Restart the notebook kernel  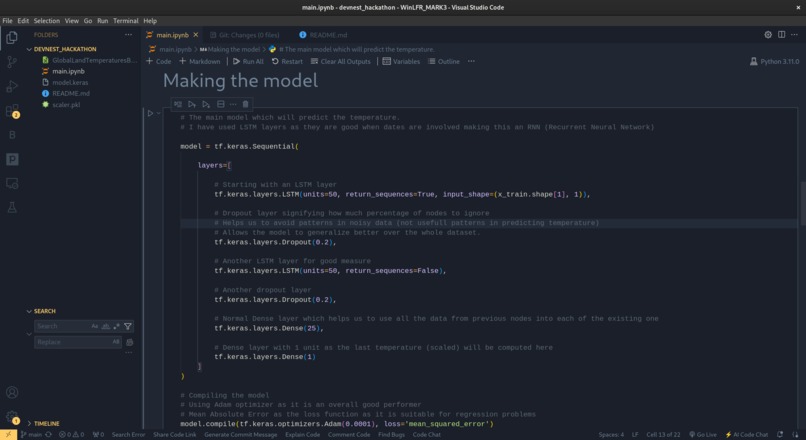point(287,61)
